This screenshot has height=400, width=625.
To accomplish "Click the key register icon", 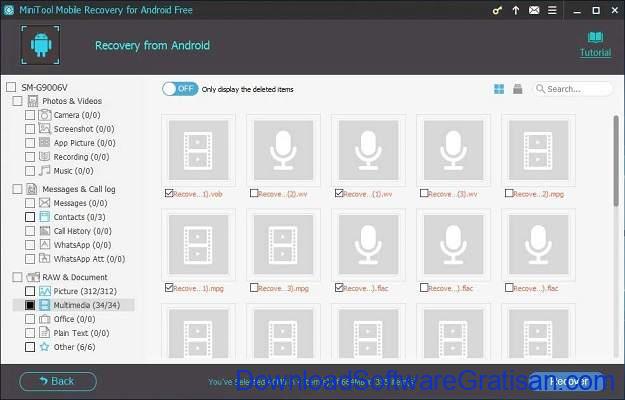I will (x=497, y=10).
